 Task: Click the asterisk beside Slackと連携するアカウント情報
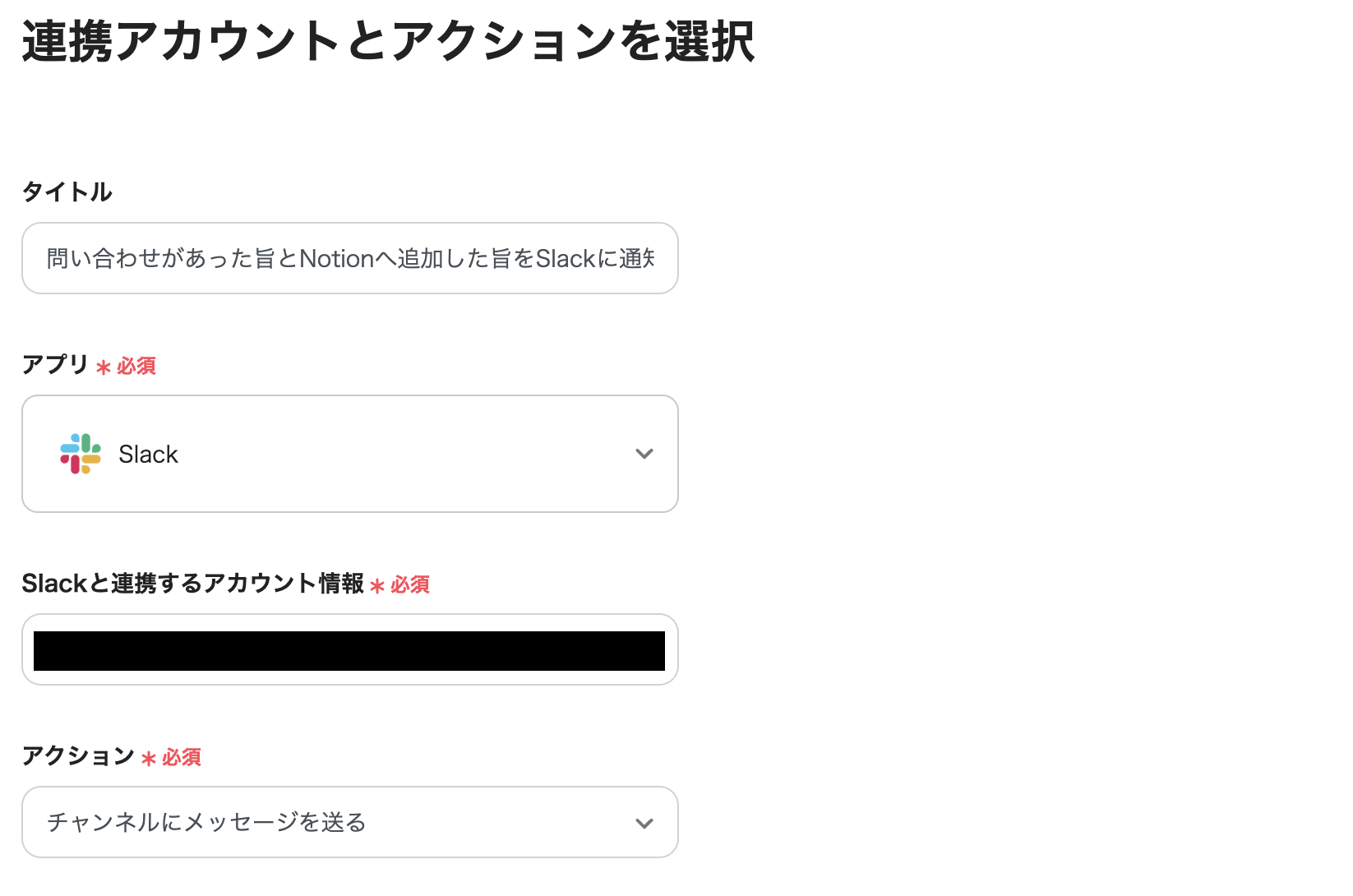click(376, 585)
